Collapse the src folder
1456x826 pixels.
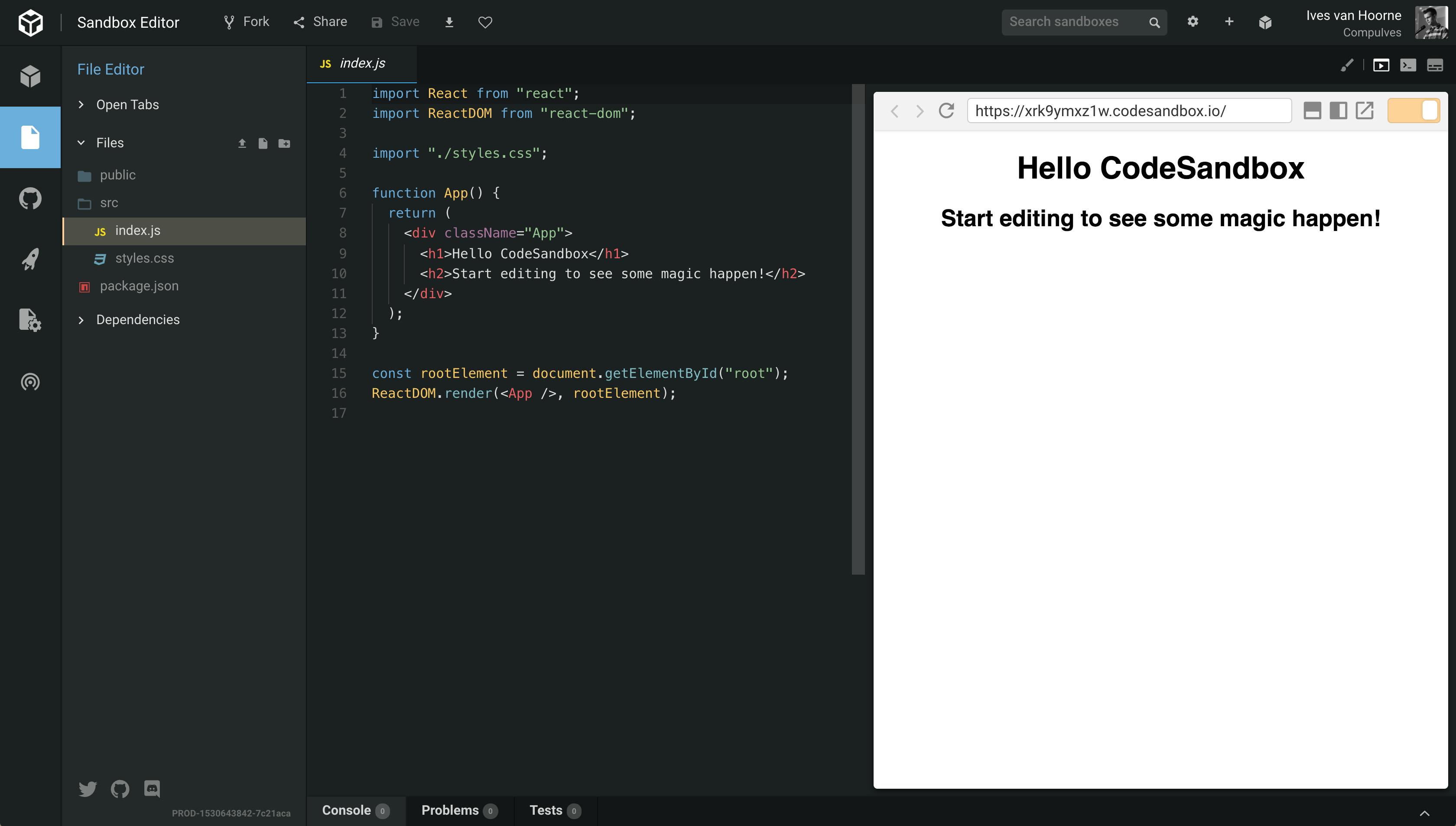point(184,202)
